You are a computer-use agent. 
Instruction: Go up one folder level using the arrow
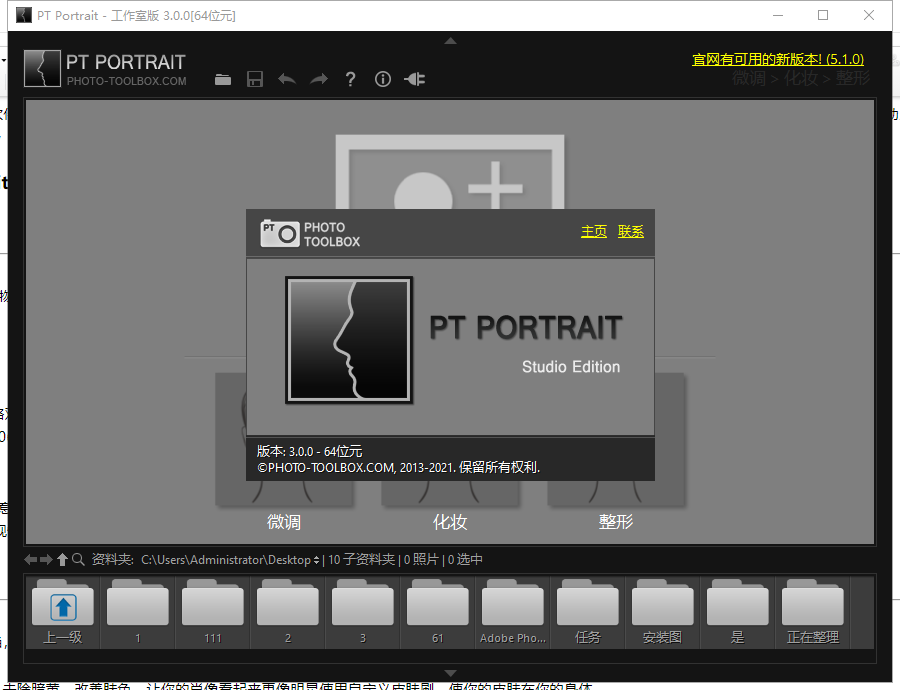tap(63, 559)
